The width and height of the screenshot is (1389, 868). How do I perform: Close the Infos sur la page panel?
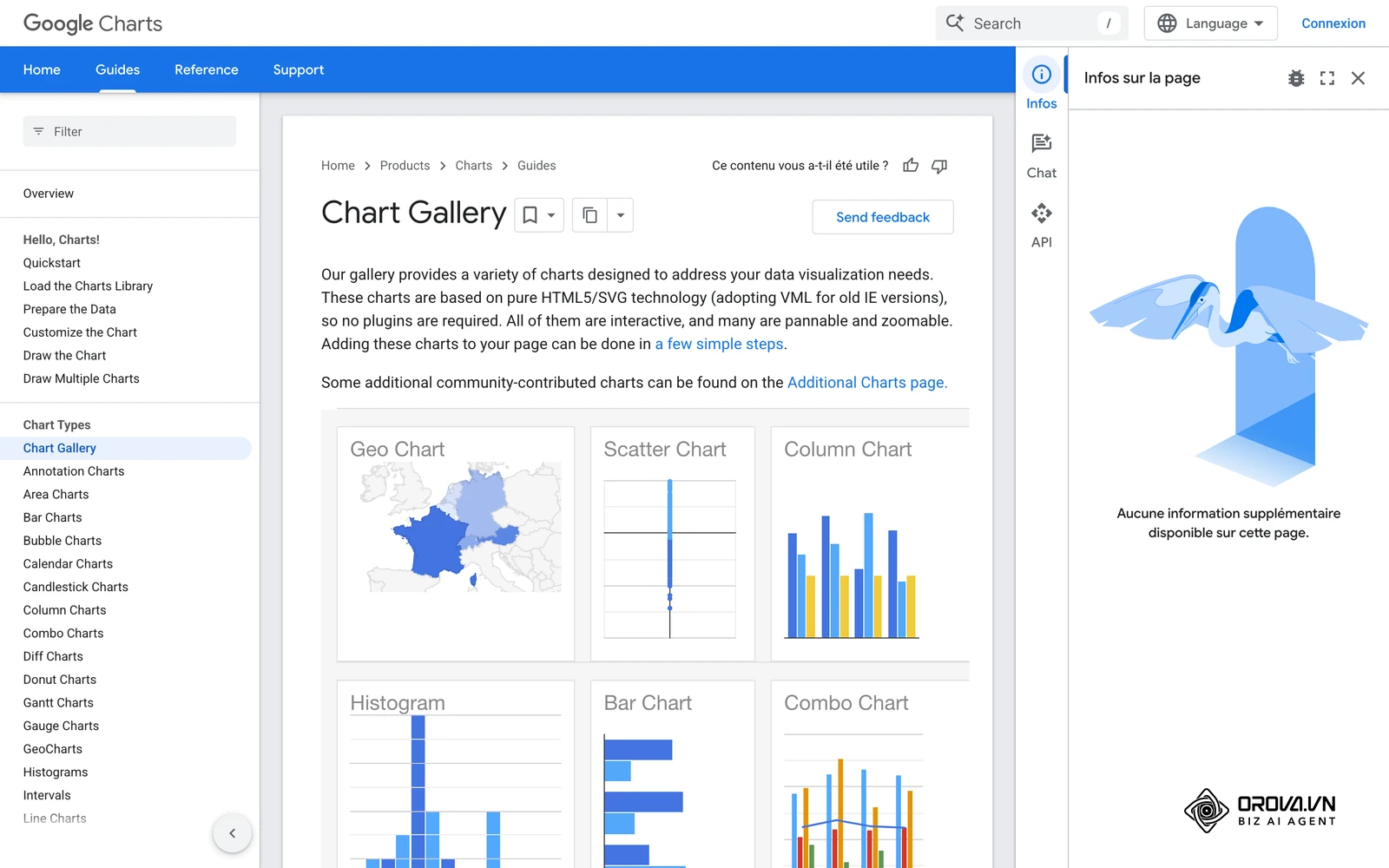(x=1359, y=78)
